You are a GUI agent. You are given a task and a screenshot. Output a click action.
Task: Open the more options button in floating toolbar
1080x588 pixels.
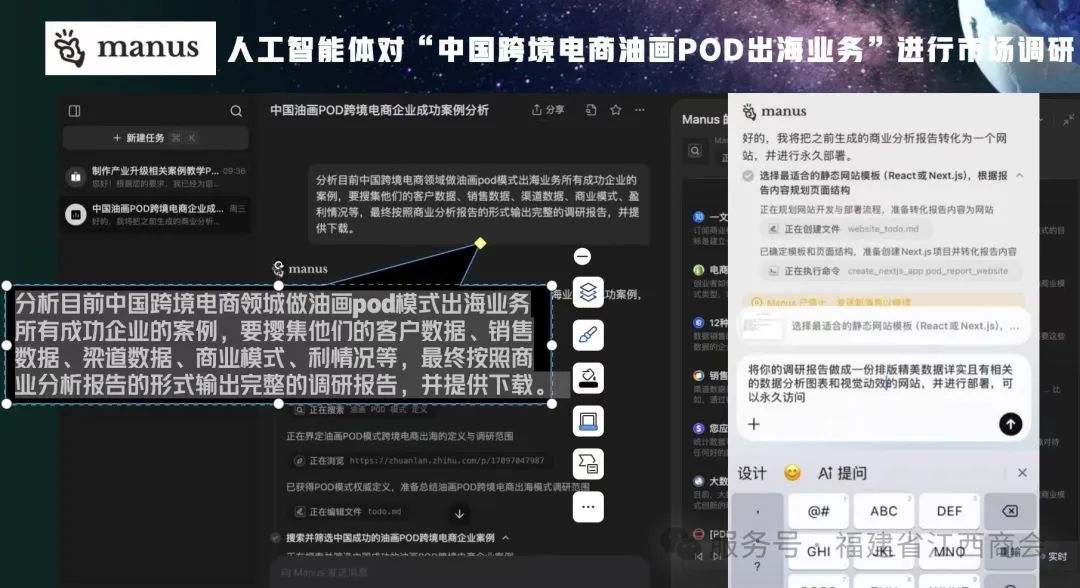point(588,507)
